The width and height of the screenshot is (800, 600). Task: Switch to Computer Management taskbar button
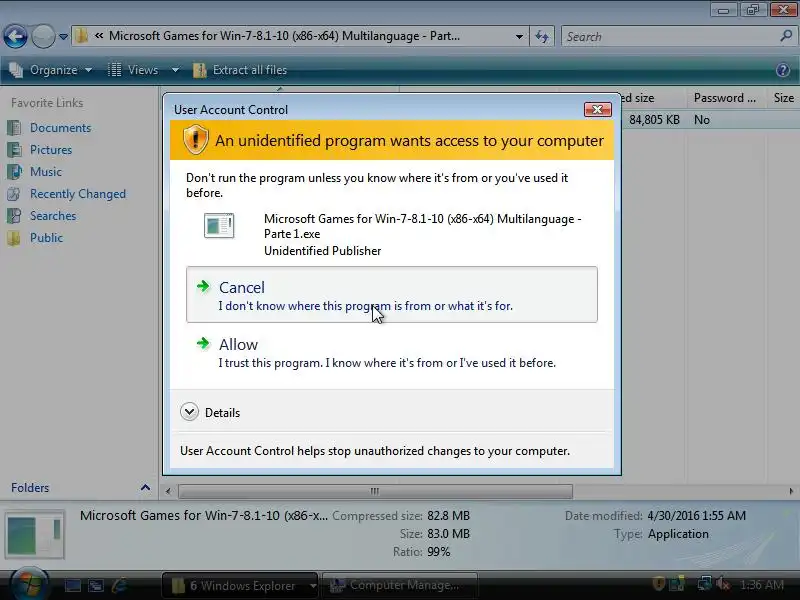pyautogui.click(x=401, y=585)
